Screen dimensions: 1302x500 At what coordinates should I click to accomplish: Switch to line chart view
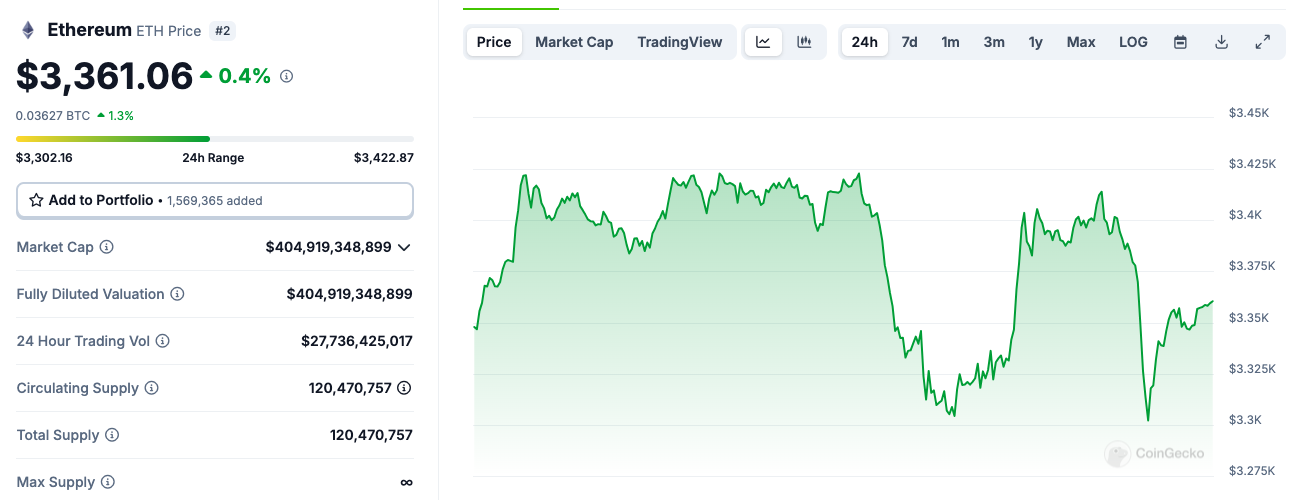(x=763, y=42)
